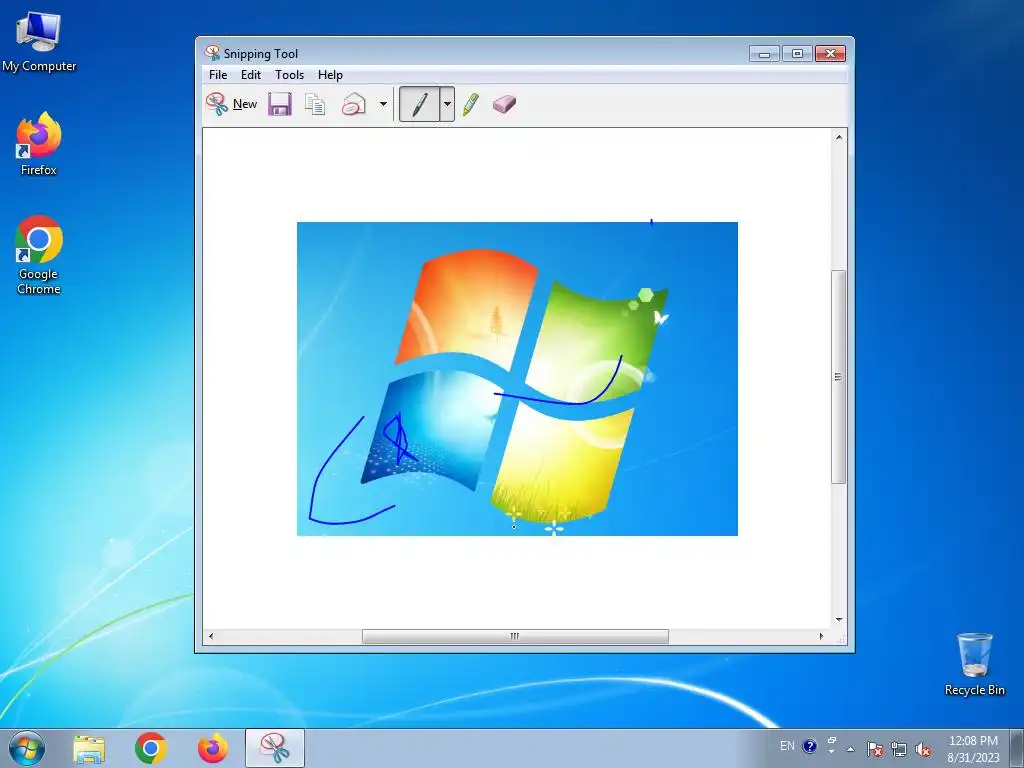The image size is (1024, 768).
Task: Open the Windows Start menu
Action: [x=27, y=748]
